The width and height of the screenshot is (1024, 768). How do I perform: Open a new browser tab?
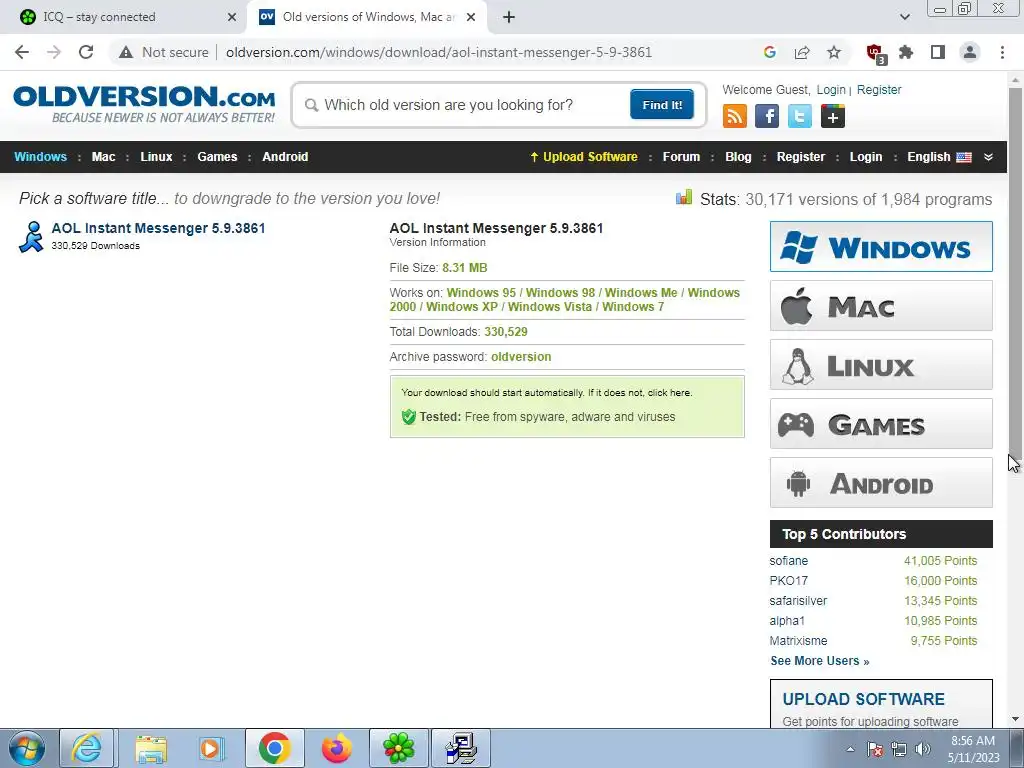coord(509,17)
